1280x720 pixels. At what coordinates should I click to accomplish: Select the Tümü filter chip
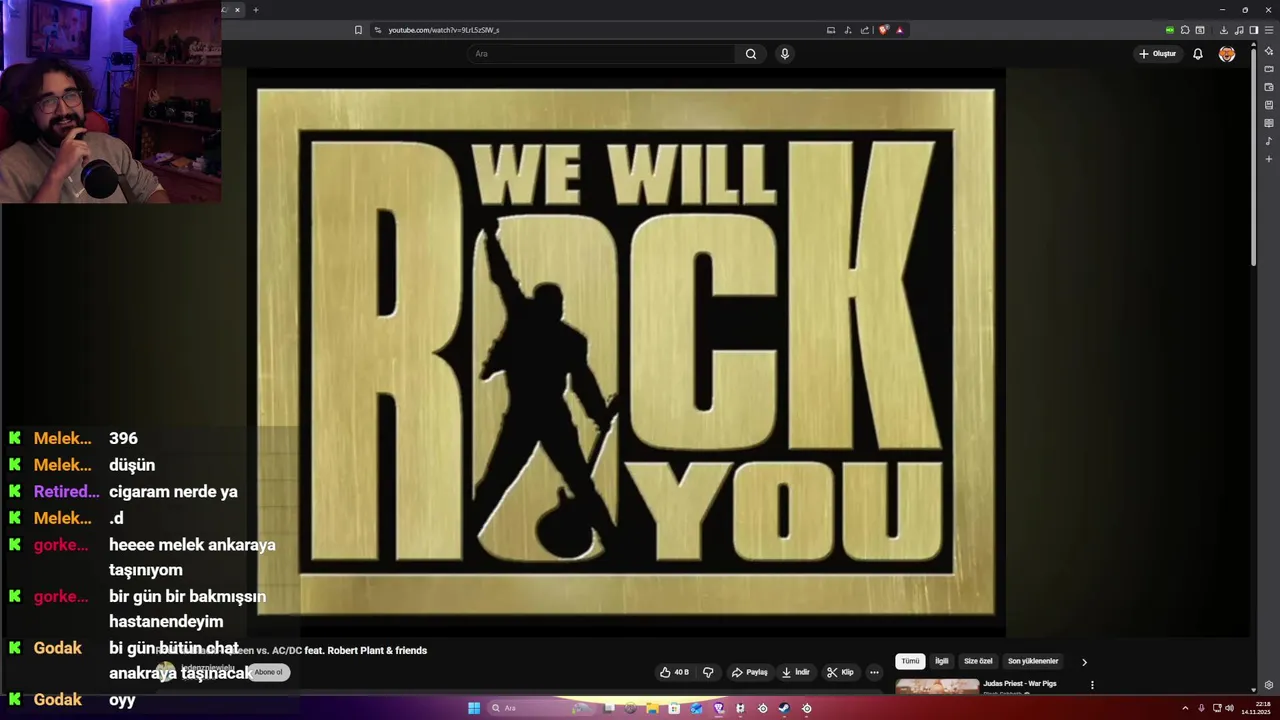click(910, 661)
